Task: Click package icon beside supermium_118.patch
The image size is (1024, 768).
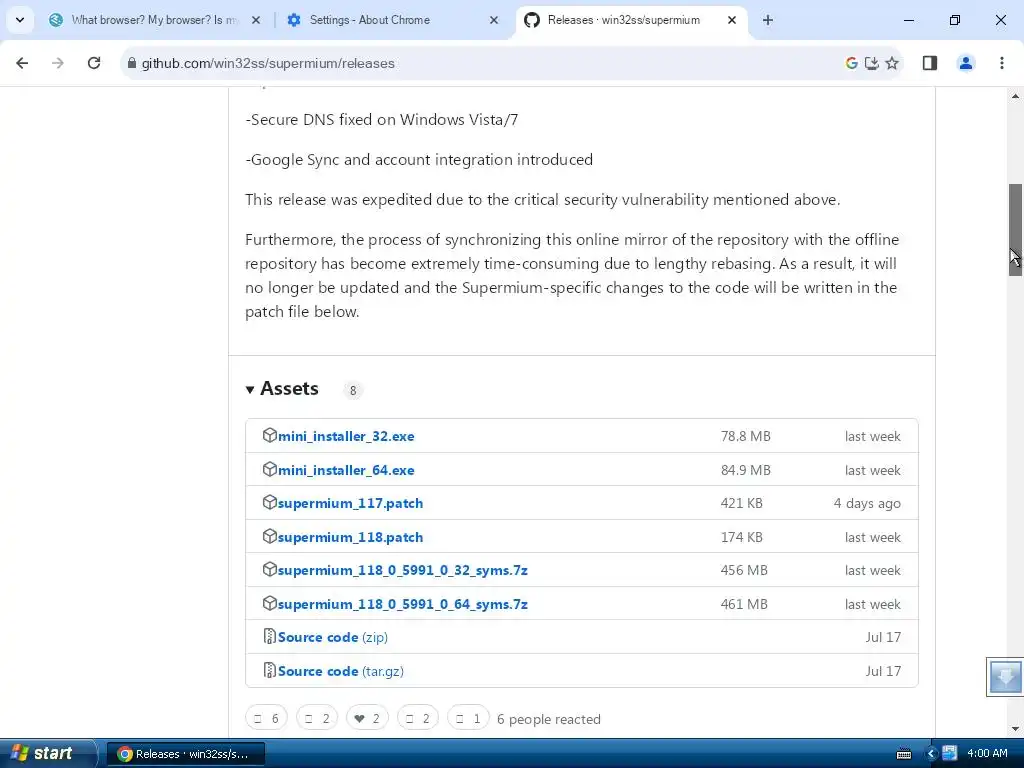Action: coord(269,537)
